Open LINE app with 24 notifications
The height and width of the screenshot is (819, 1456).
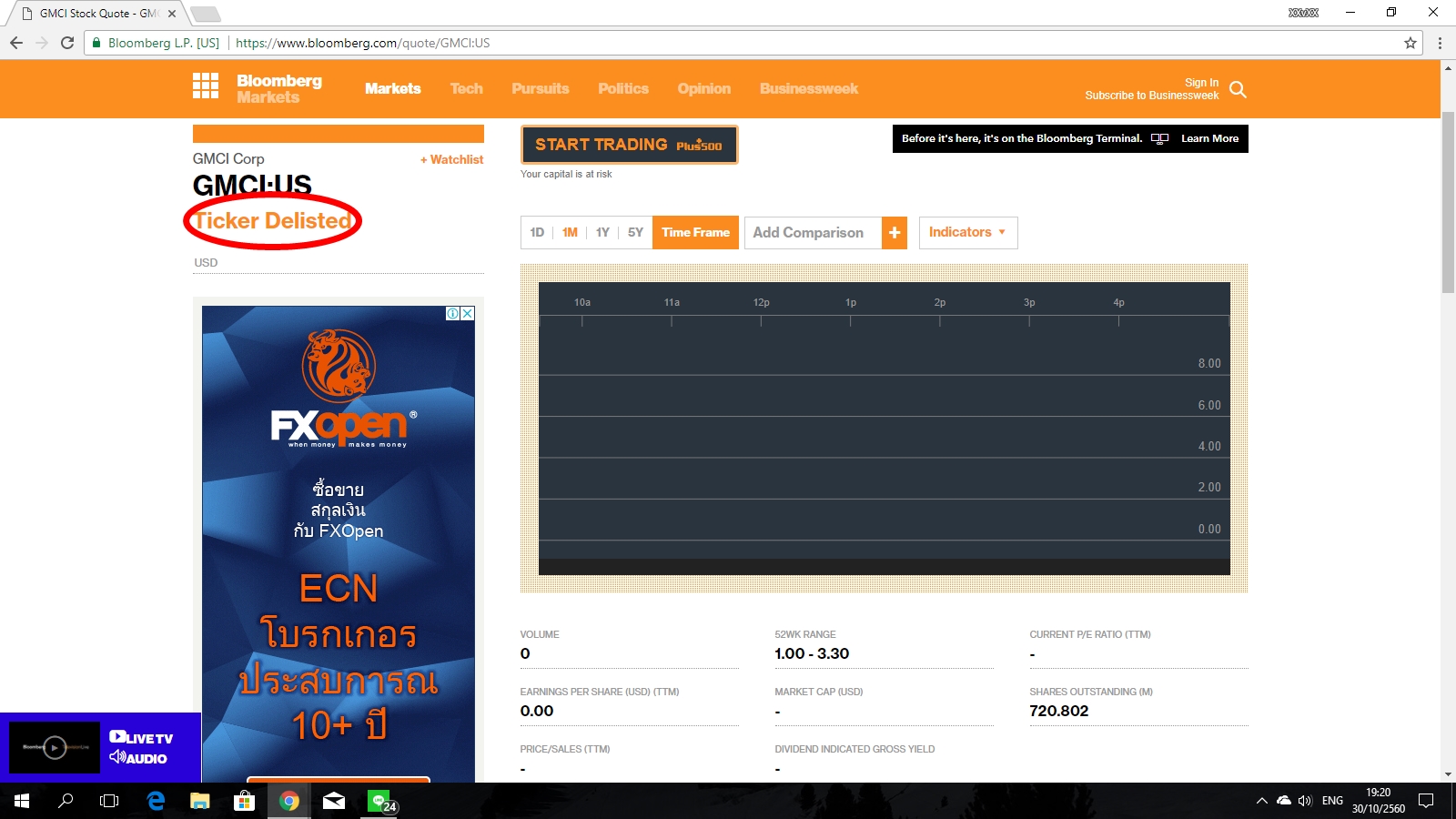380,801
